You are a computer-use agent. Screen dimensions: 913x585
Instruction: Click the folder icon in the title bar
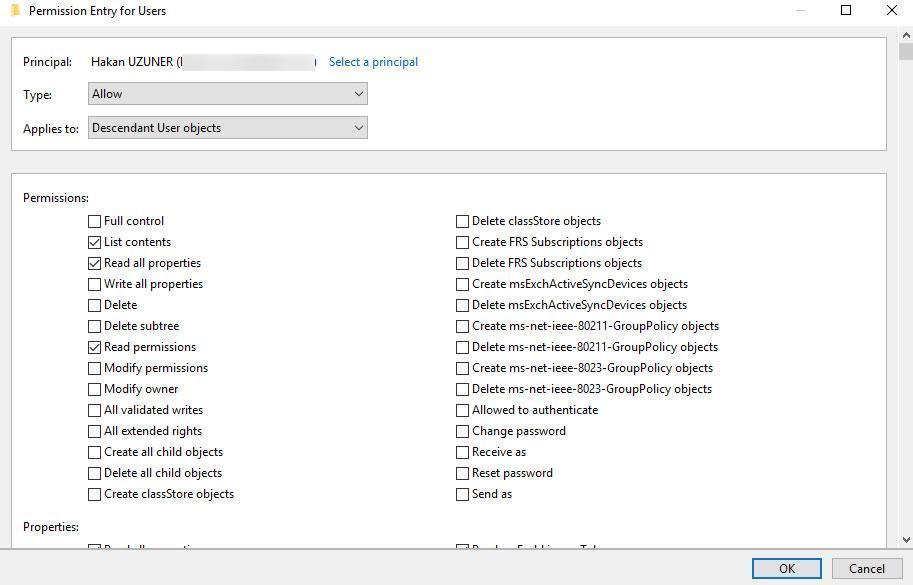(15, 11)
